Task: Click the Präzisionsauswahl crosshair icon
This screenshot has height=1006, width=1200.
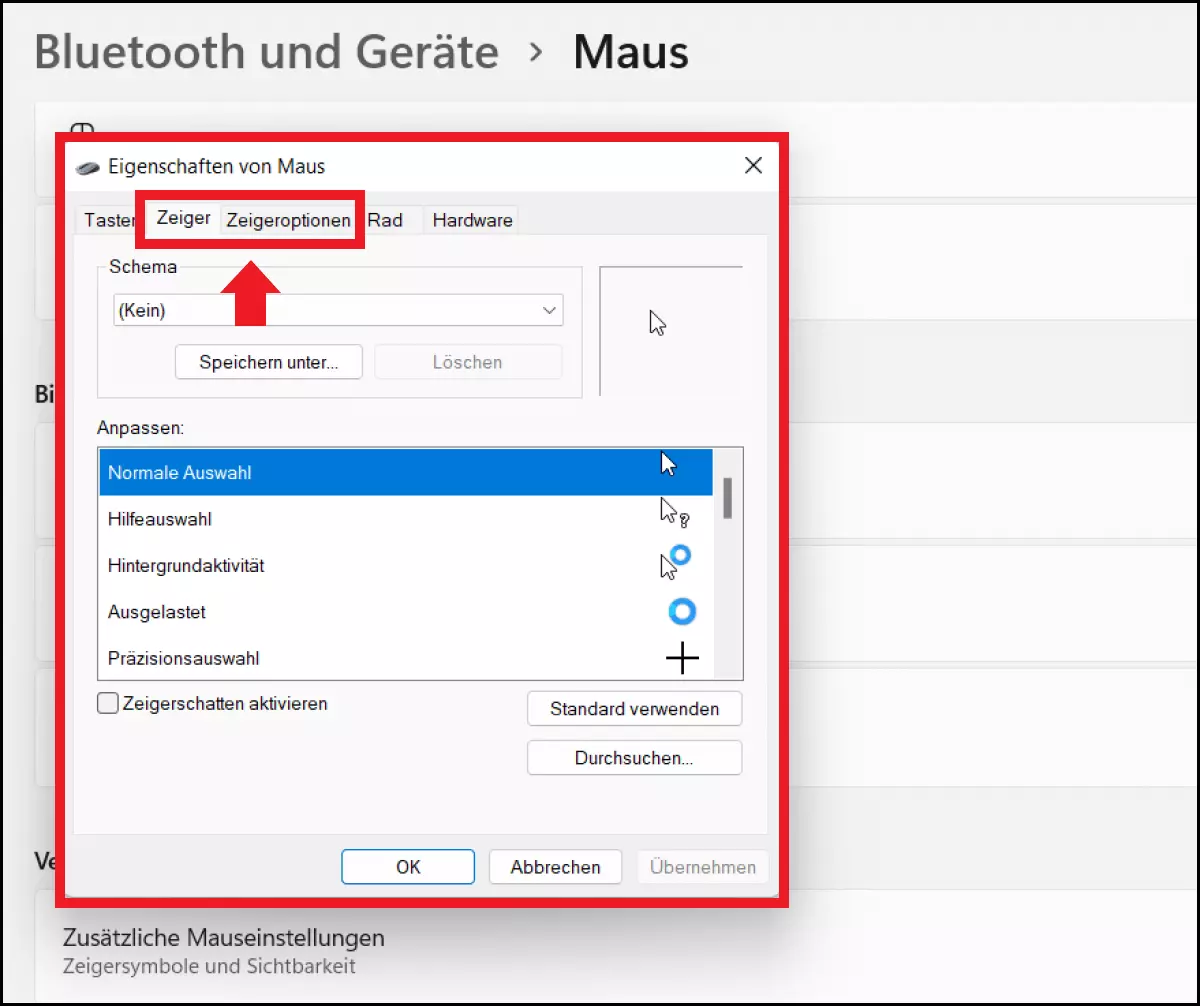Action: 682,658
